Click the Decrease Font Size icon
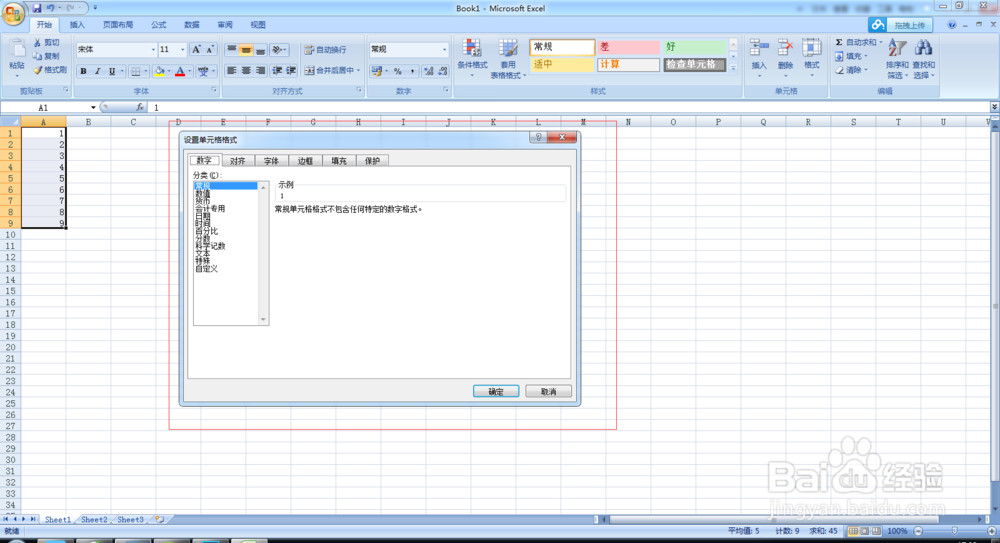Screen dimensions: 1000x543 210,50
